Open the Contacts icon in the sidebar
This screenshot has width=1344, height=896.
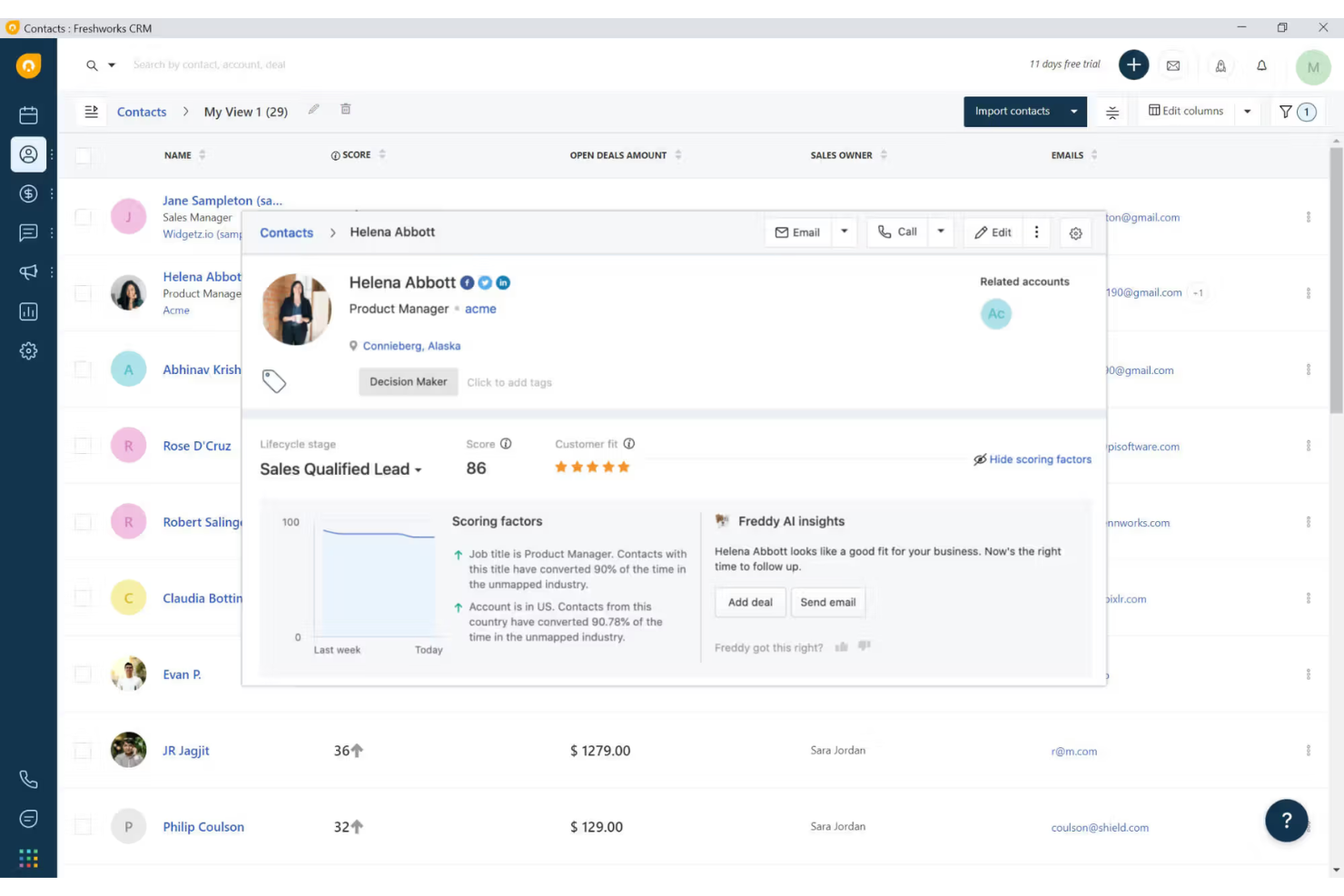click(28, 154)
